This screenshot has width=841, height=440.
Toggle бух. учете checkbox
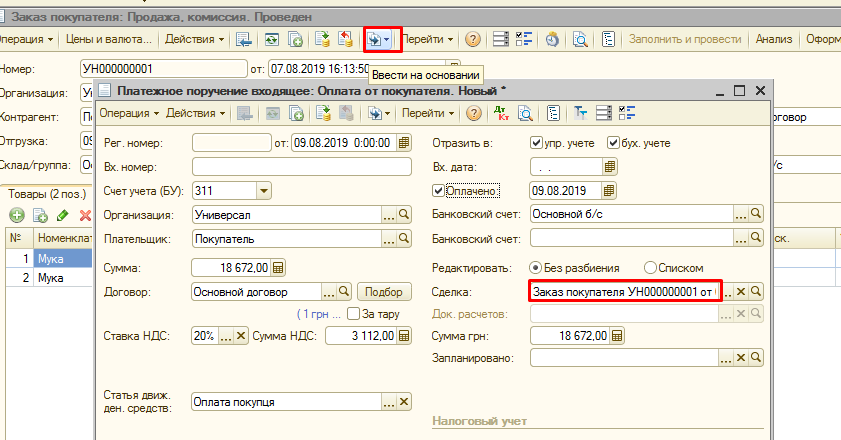click(x=613, y=143)
